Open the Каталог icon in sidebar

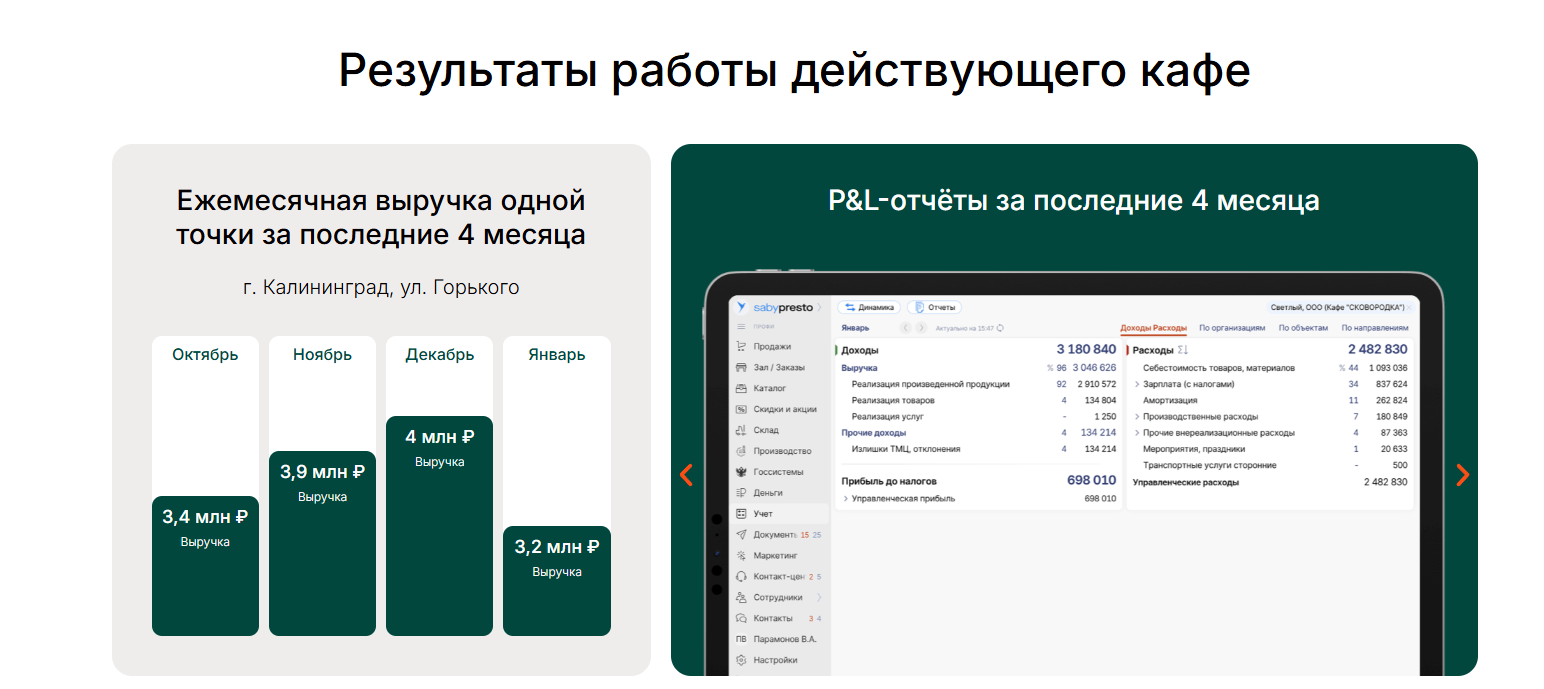[741, 388]
